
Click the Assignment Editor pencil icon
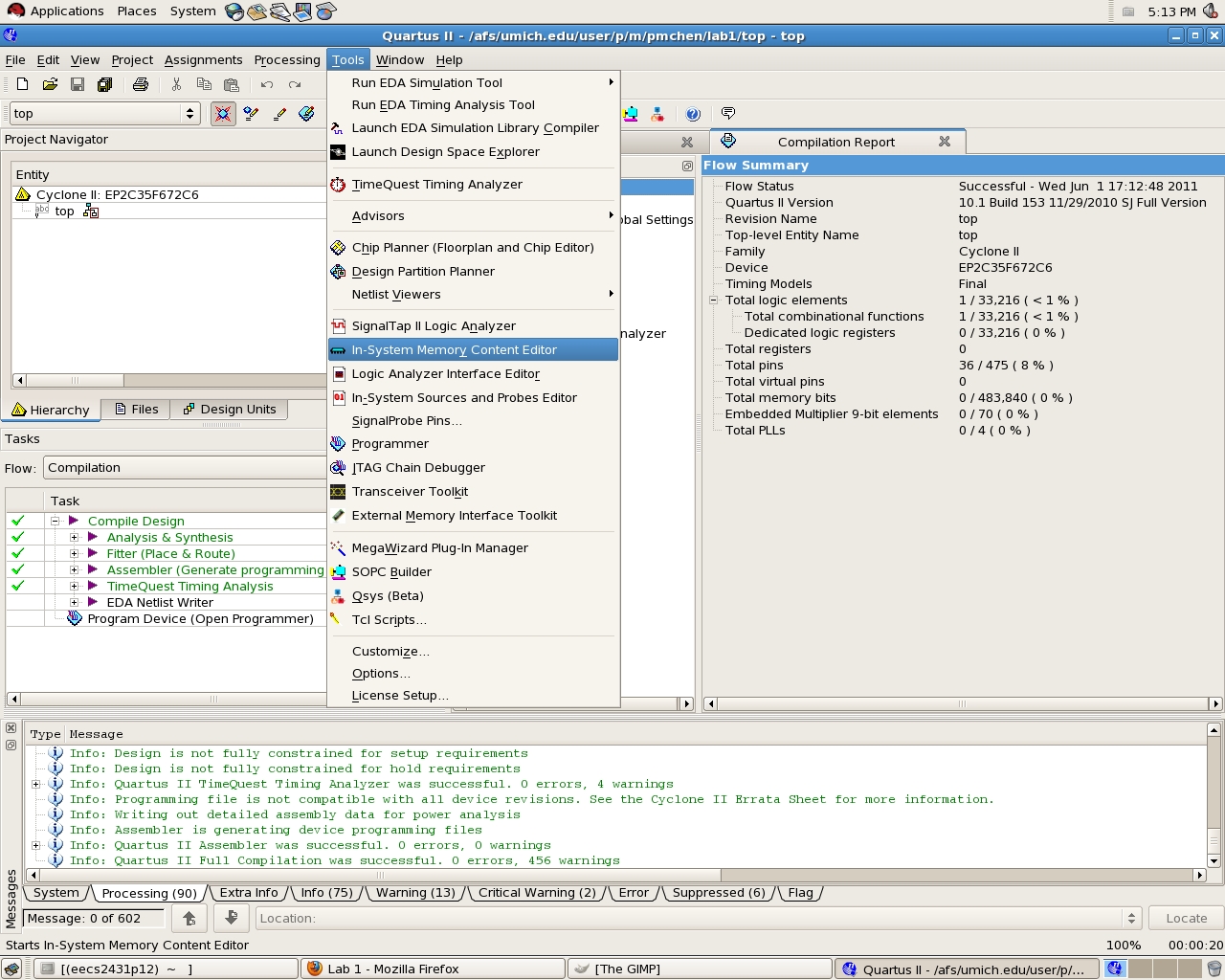pyautogui.click(x=279, y=114)
